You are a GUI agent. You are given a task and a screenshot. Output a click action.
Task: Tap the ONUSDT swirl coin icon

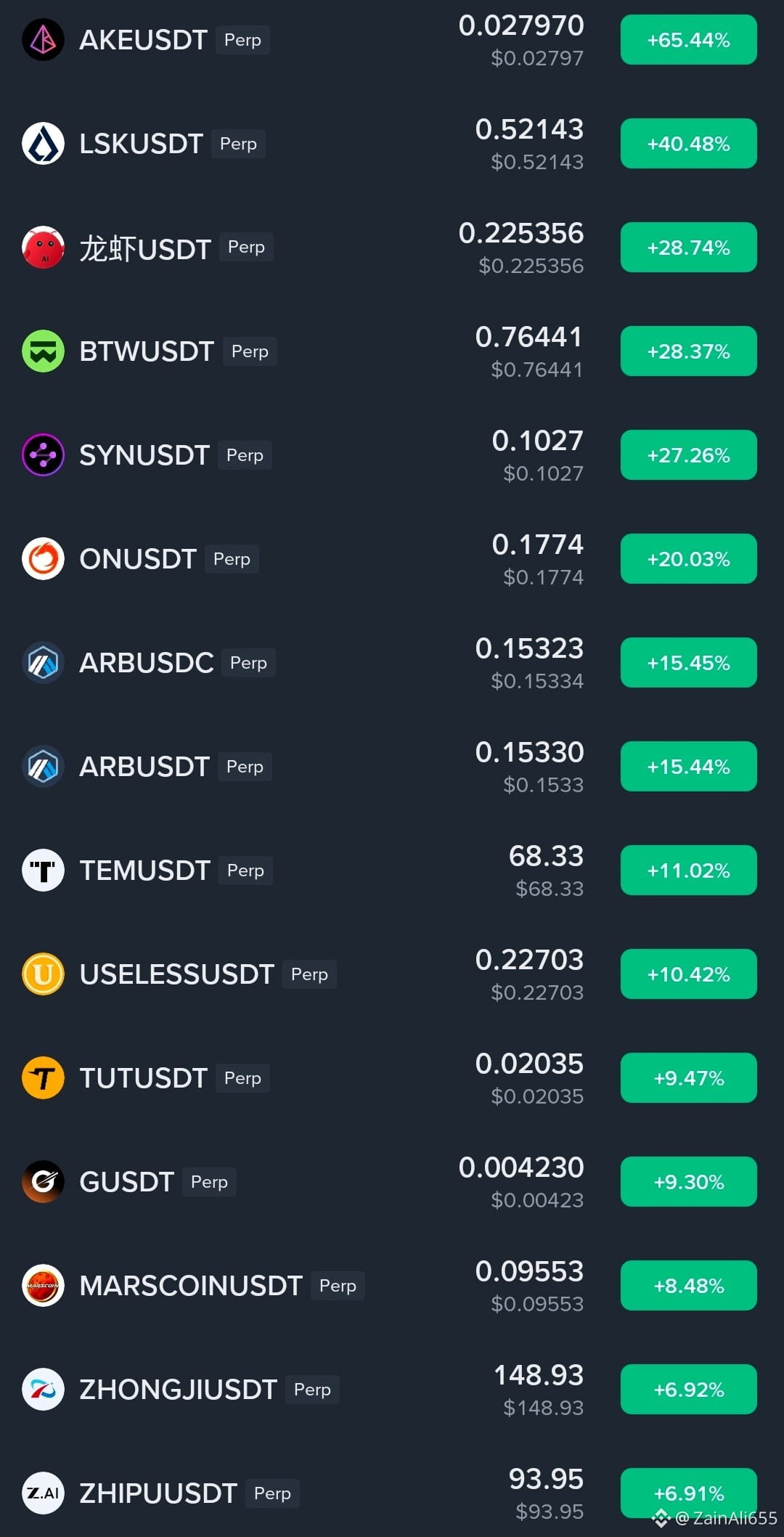[44, 559]
